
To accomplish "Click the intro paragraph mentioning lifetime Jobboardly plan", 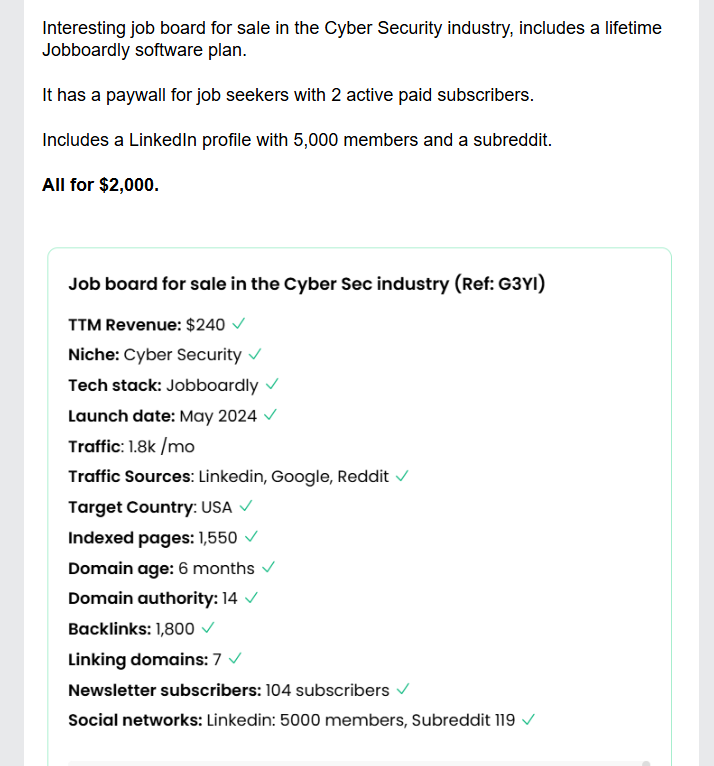I will click(351, 39).
